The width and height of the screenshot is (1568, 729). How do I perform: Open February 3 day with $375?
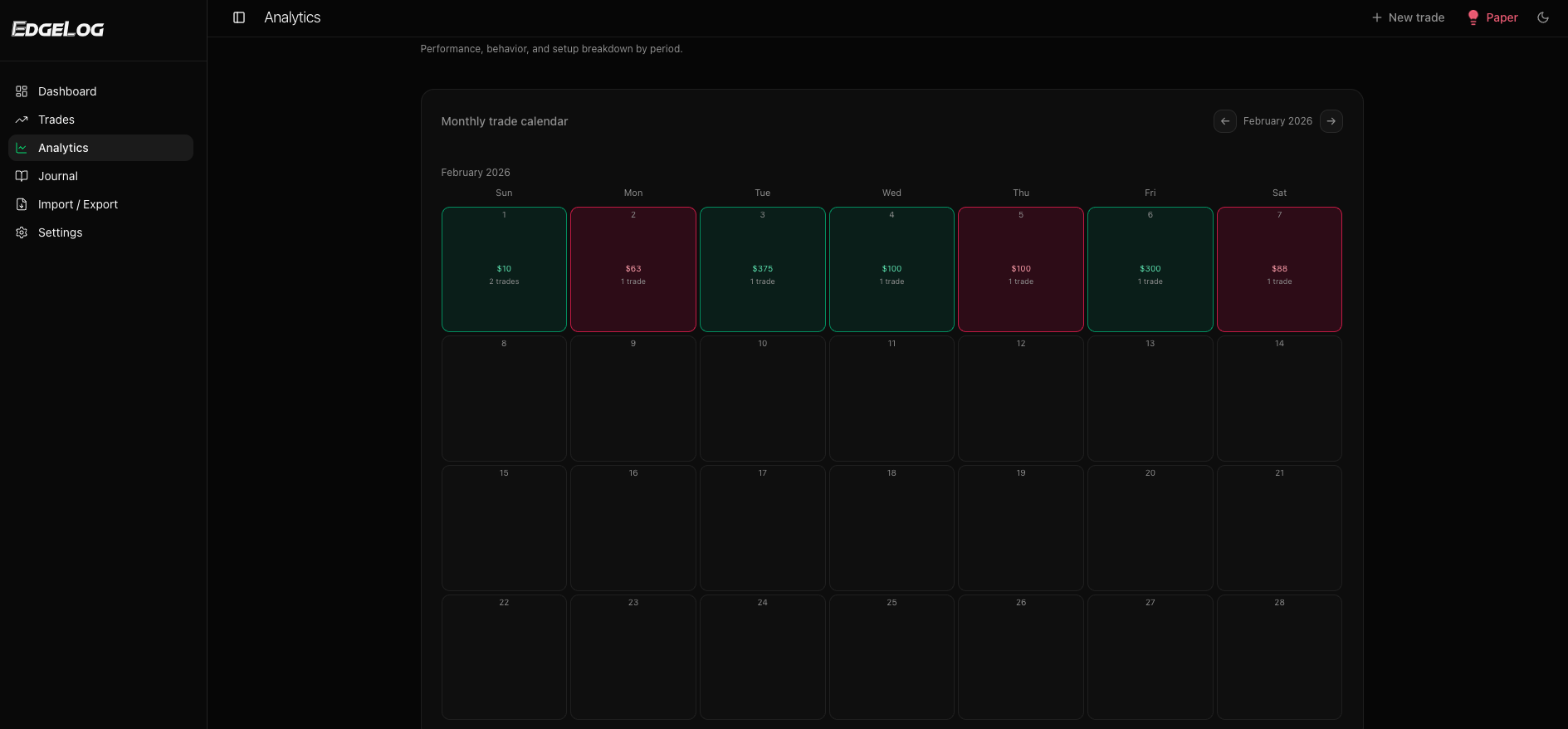(x=763, y=269)
